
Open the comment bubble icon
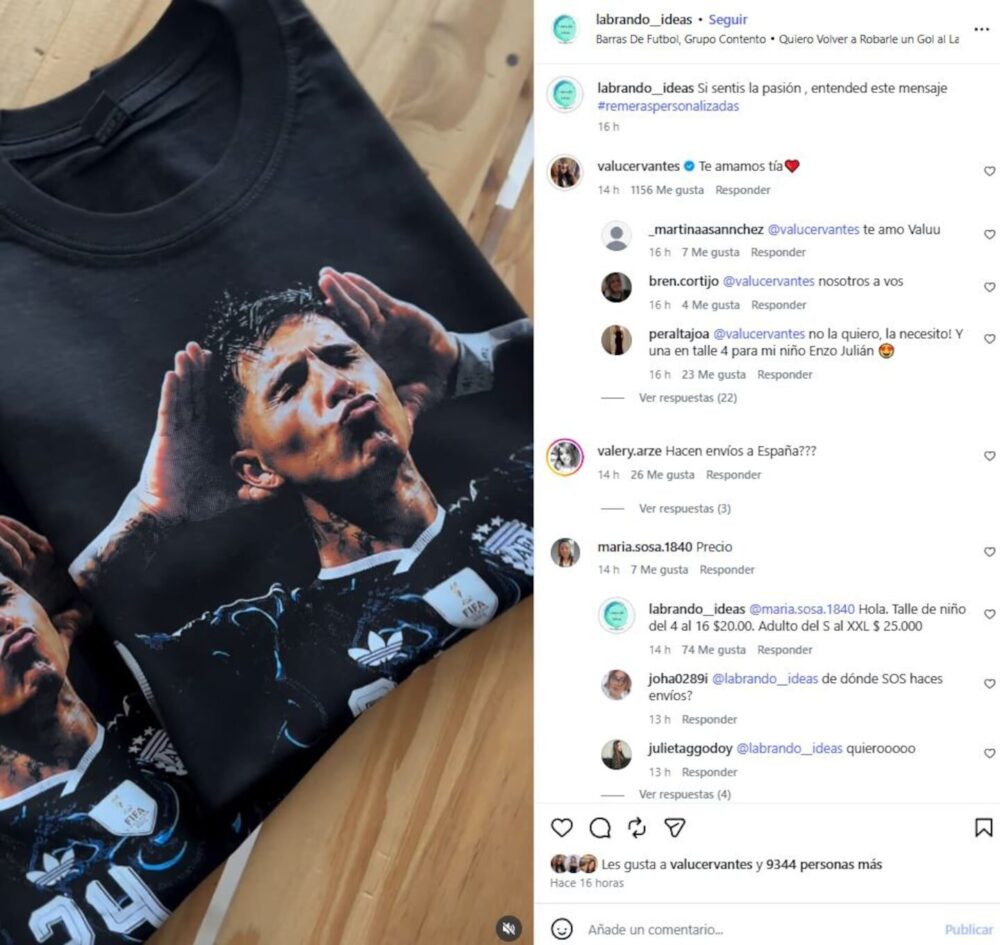(x=599, y=828)
